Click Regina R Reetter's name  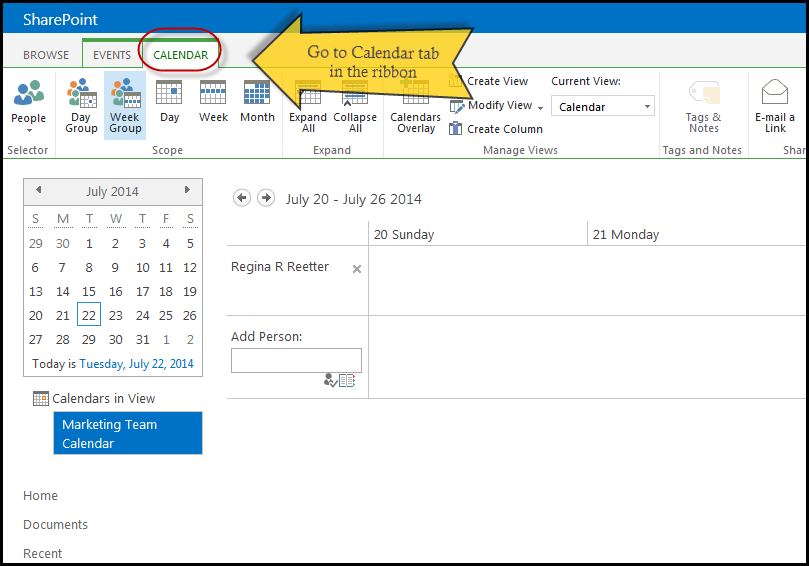(x=280, y=267)
